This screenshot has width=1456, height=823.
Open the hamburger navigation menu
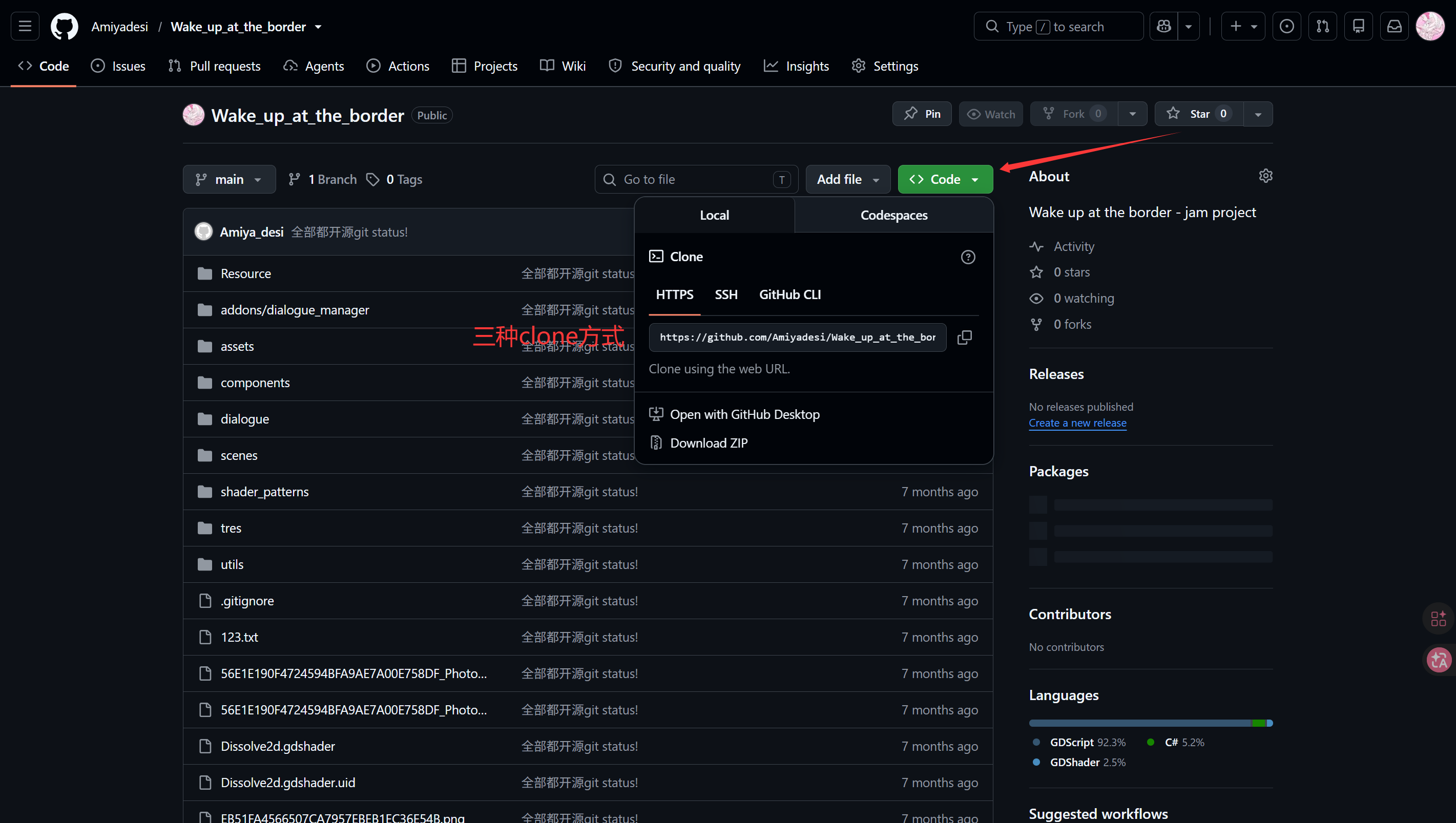coord(25,27)
